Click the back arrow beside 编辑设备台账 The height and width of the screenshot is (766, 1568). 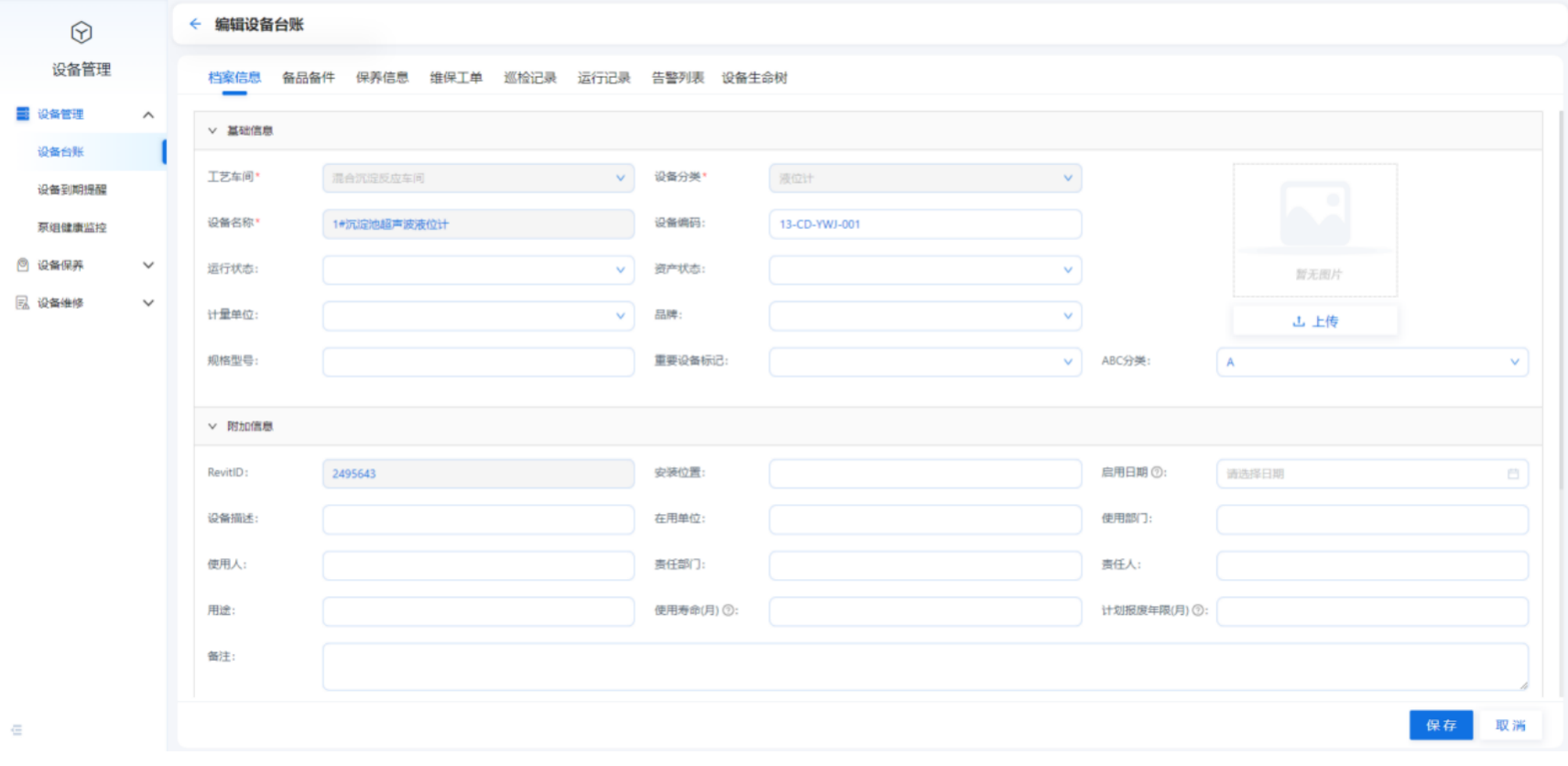(195, 24)
